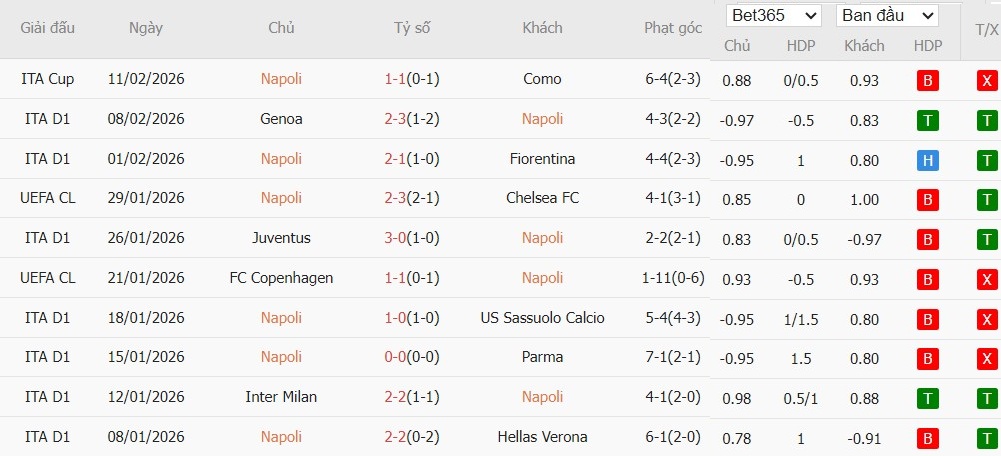
Task: Click the 11/02/2026 date cell
Action: (146, 79)
